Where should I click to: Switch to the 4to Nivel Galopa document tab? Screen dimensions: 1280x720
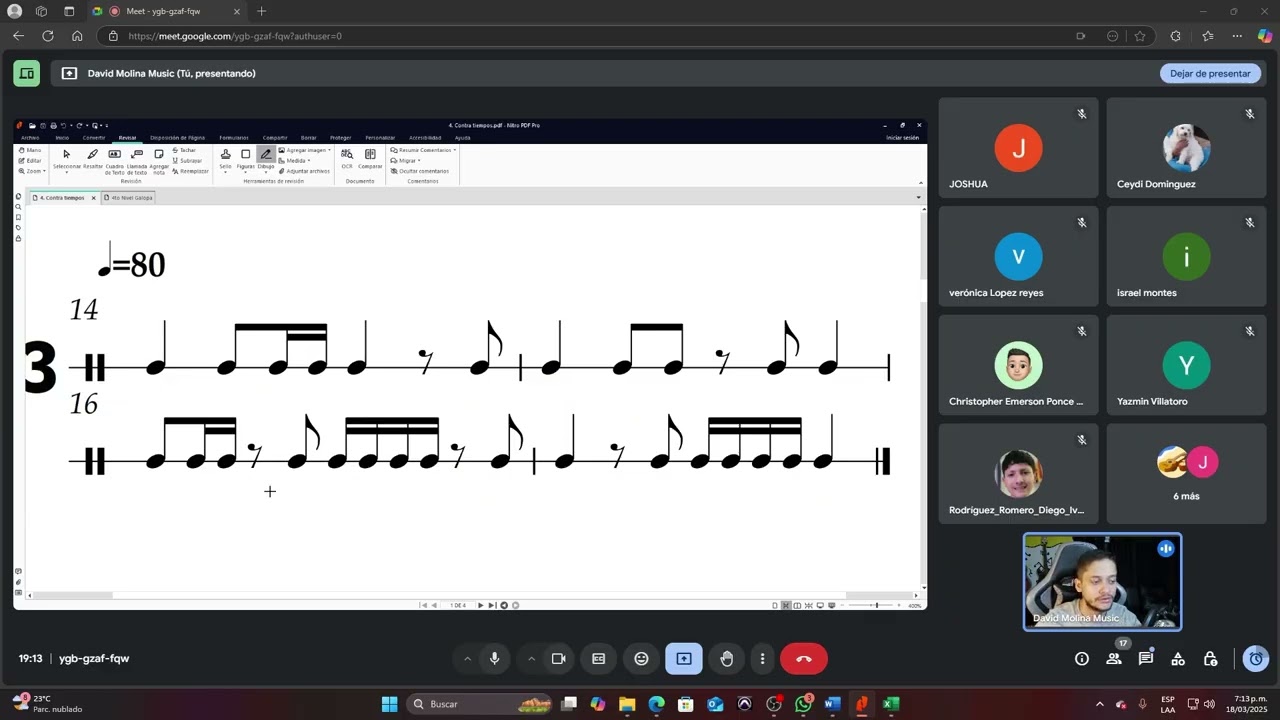[128, 197]
